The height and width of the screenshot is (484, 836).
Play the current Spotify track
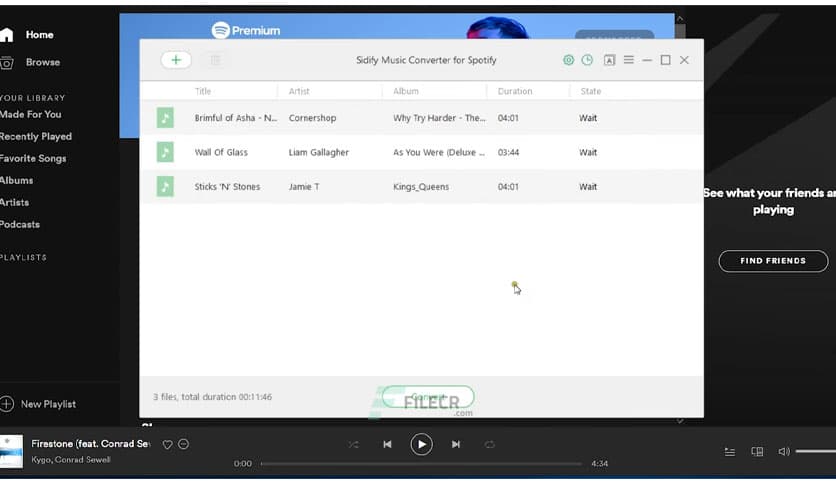(x=421, y=445)
